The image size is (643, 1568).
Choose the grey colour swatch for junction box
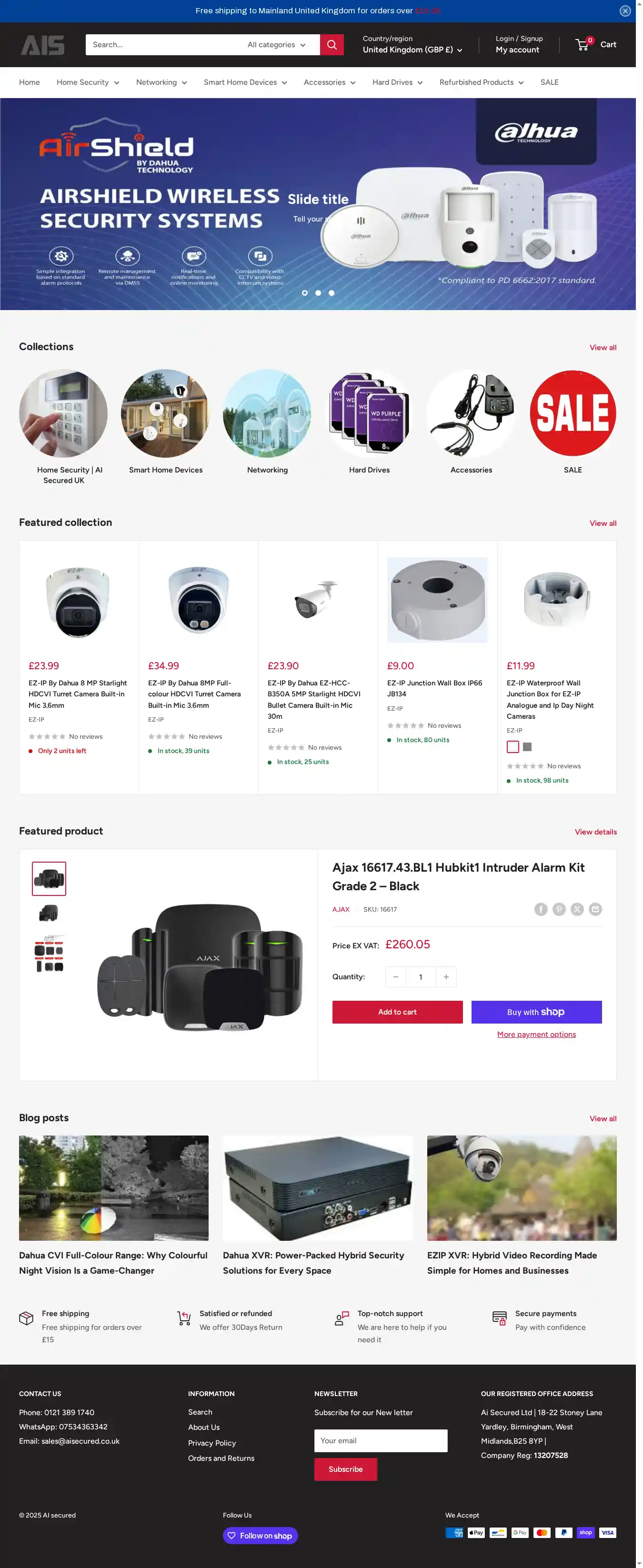coord(527,747)
